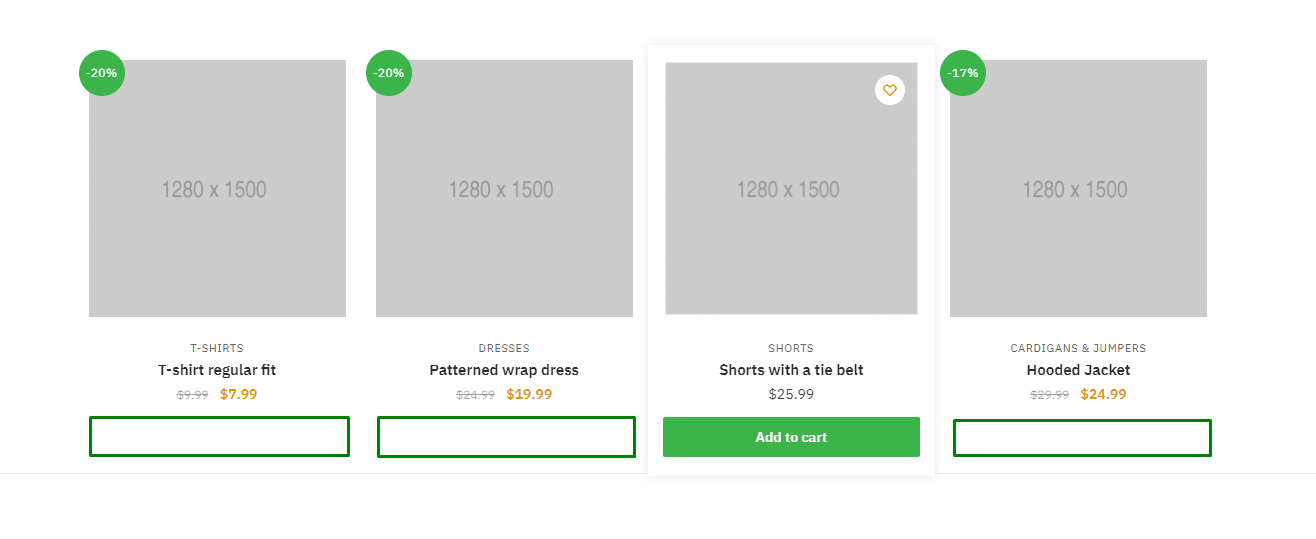Screen dimensions: 1316x539
Task: Add Shorts with a tie belt to wishlist
Action: [x=890, y=90]
